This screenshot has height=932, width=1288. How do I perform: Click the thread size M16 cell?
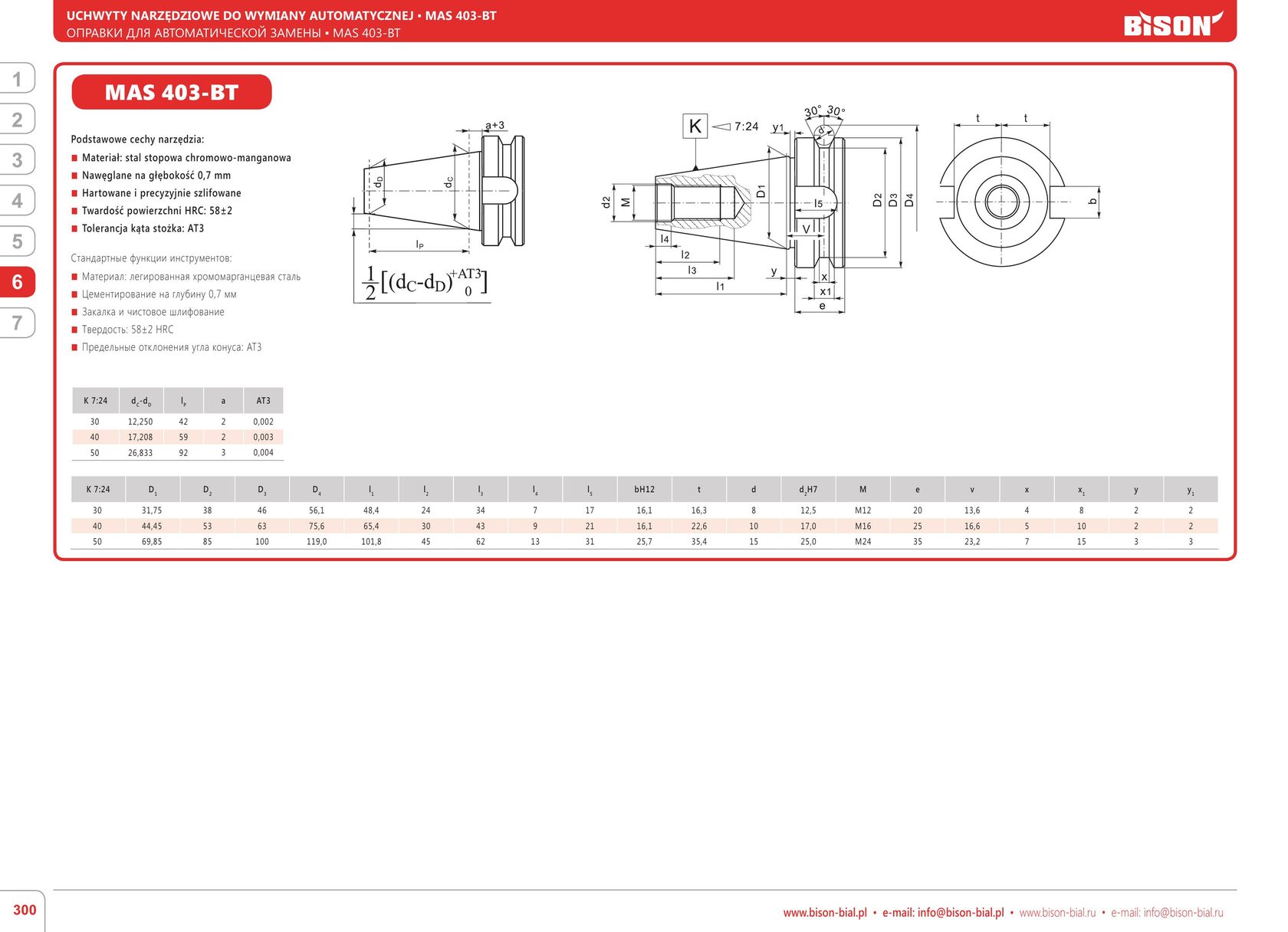point(863,527)
